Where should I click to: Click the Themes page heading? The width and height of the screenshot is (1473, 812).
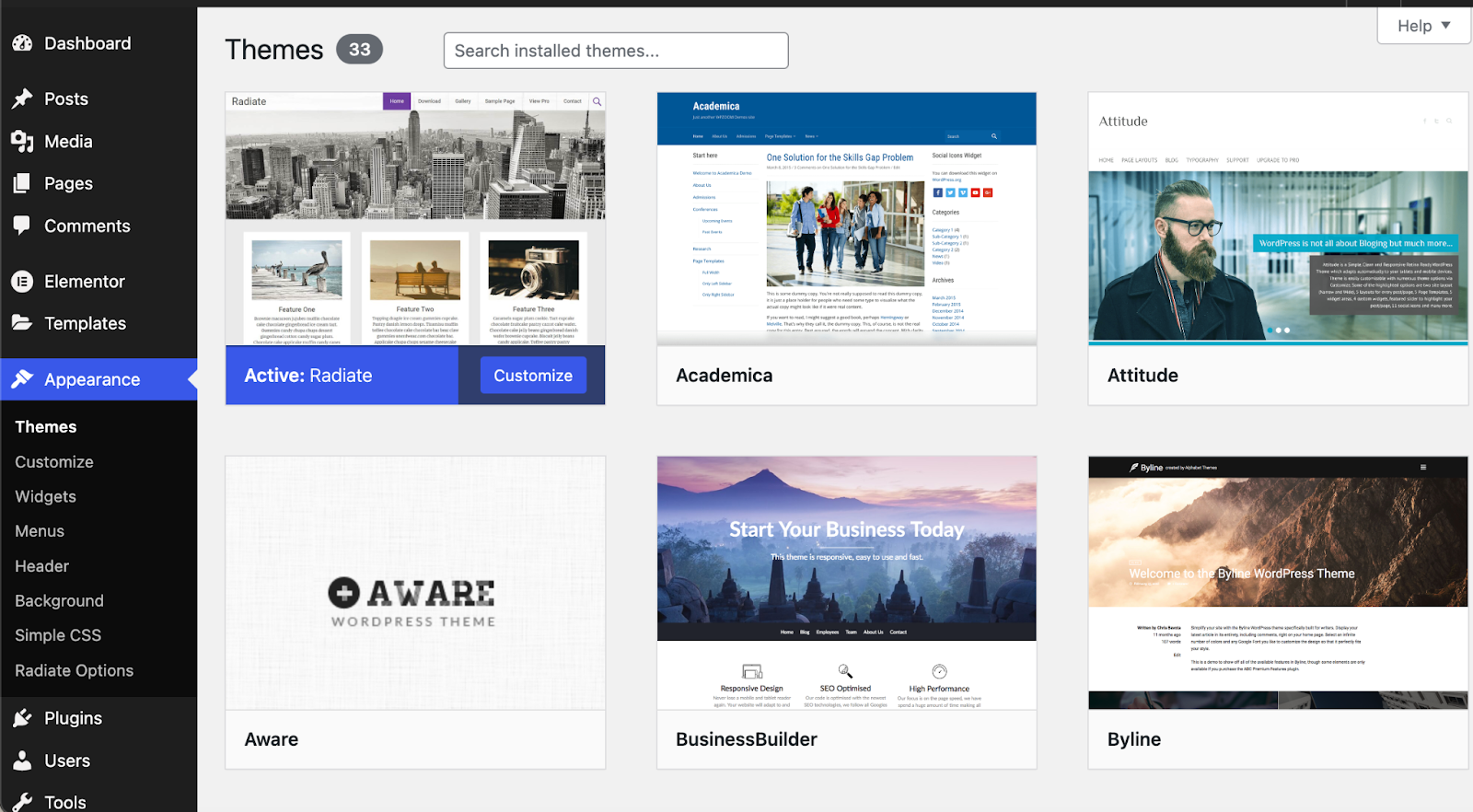[x=274, y=50]
